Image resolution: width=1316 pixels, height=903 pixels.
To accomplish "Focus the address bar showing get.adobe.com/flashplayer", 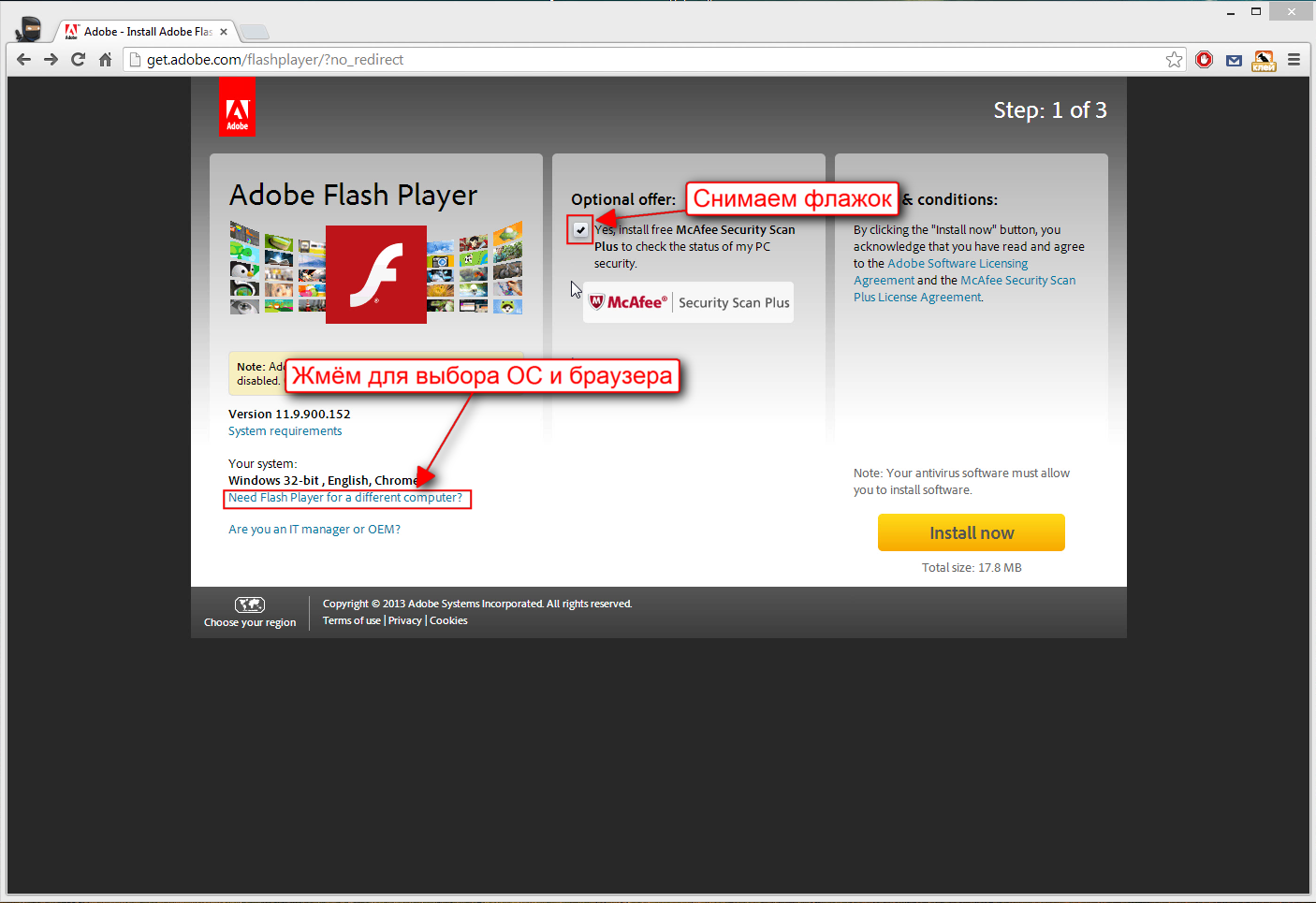I will [x=655, y=60].
